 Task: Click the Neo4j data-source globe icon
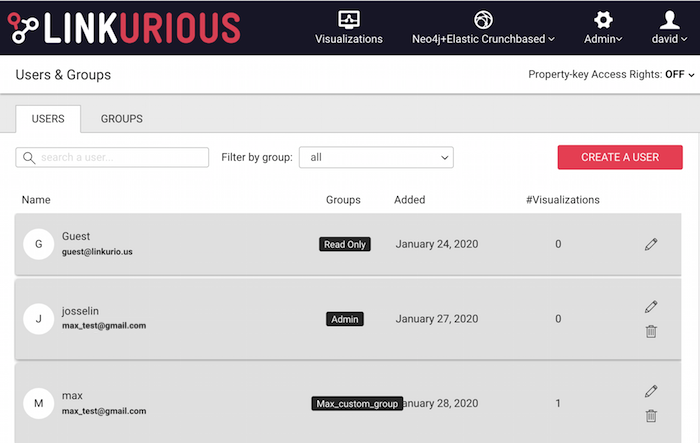point(483,20)
